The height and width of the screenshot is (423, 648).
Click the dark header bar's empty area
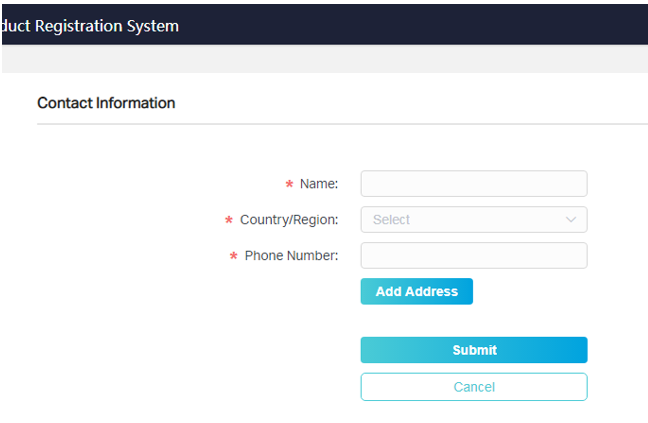420,24
